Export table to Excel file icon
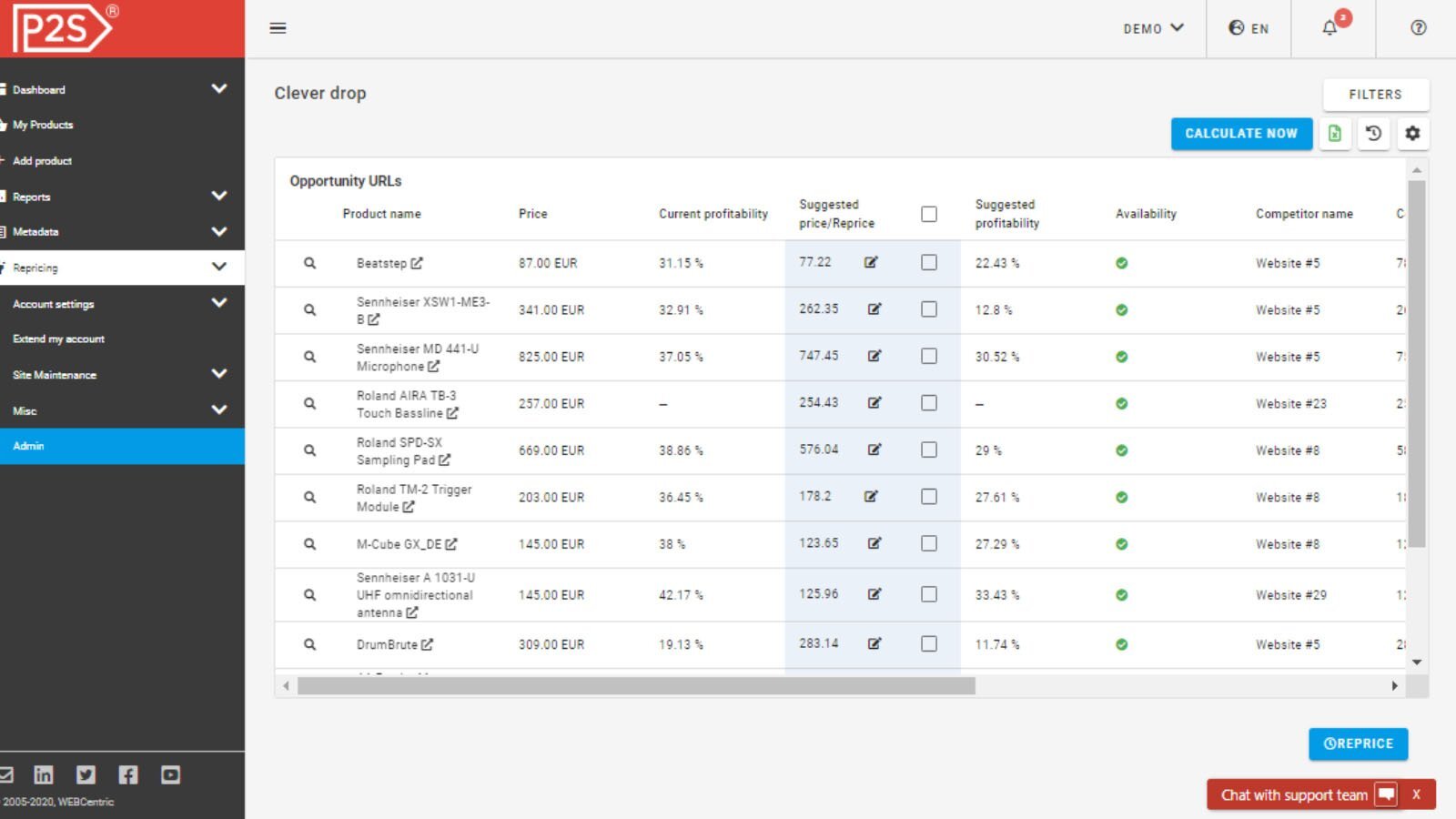This screenshot has width=1456, height=819. point(1335,134)
